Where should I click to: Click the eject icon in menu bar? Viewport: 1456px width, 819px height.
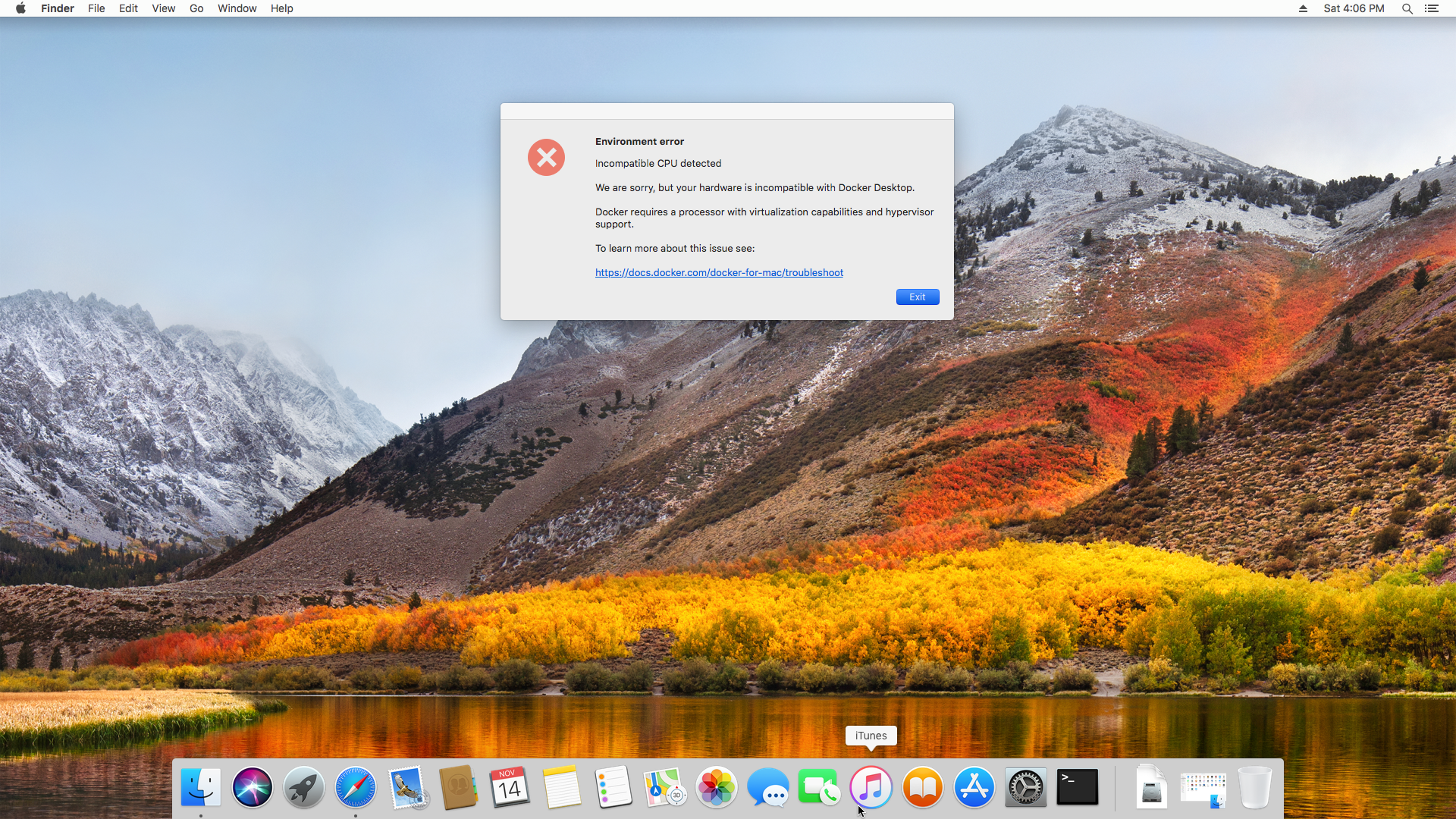coord(1303,8)
